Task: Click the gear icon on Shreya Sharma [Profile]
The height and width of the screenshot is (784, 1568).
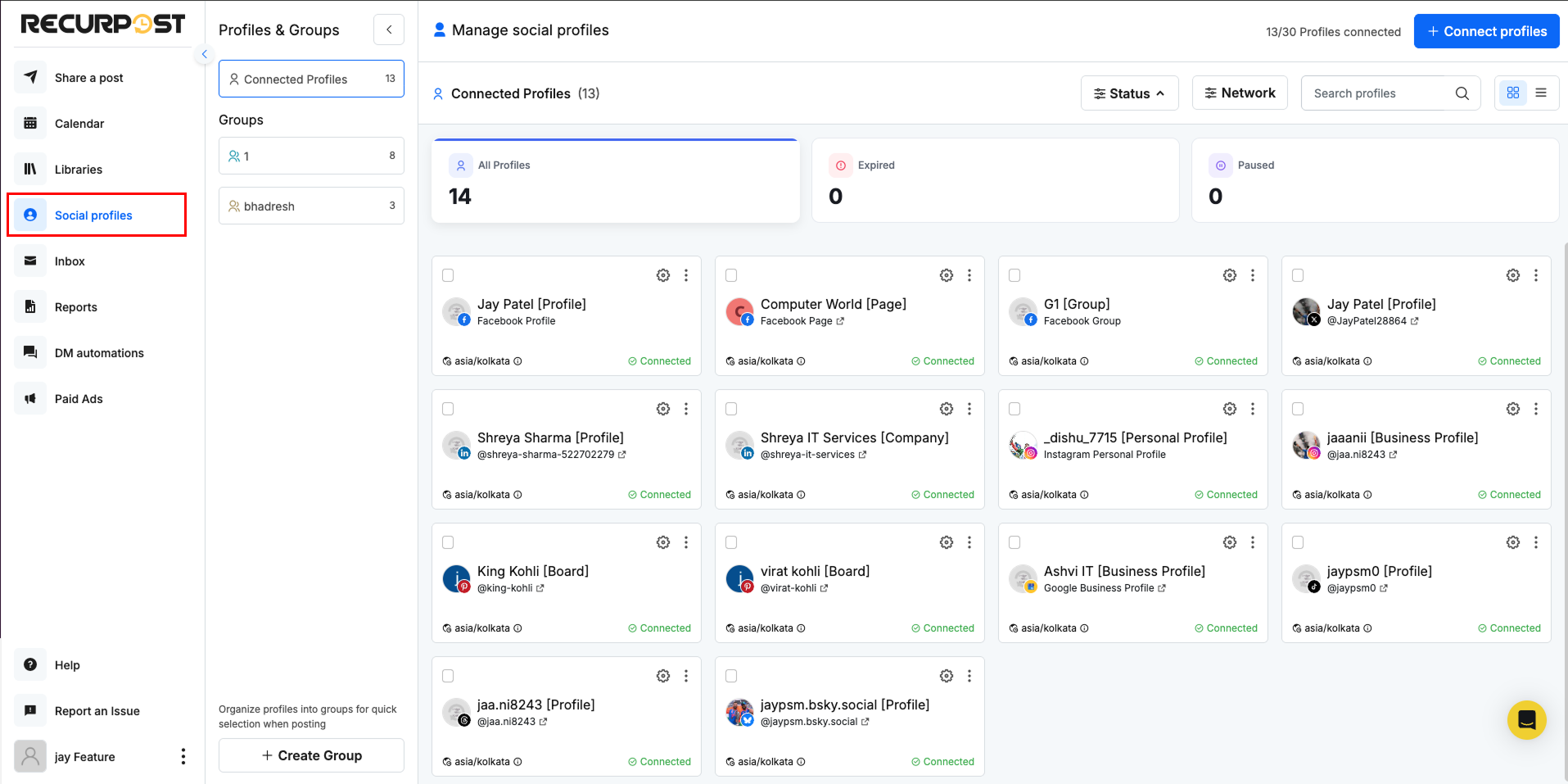Action: (x=663, y=409)
